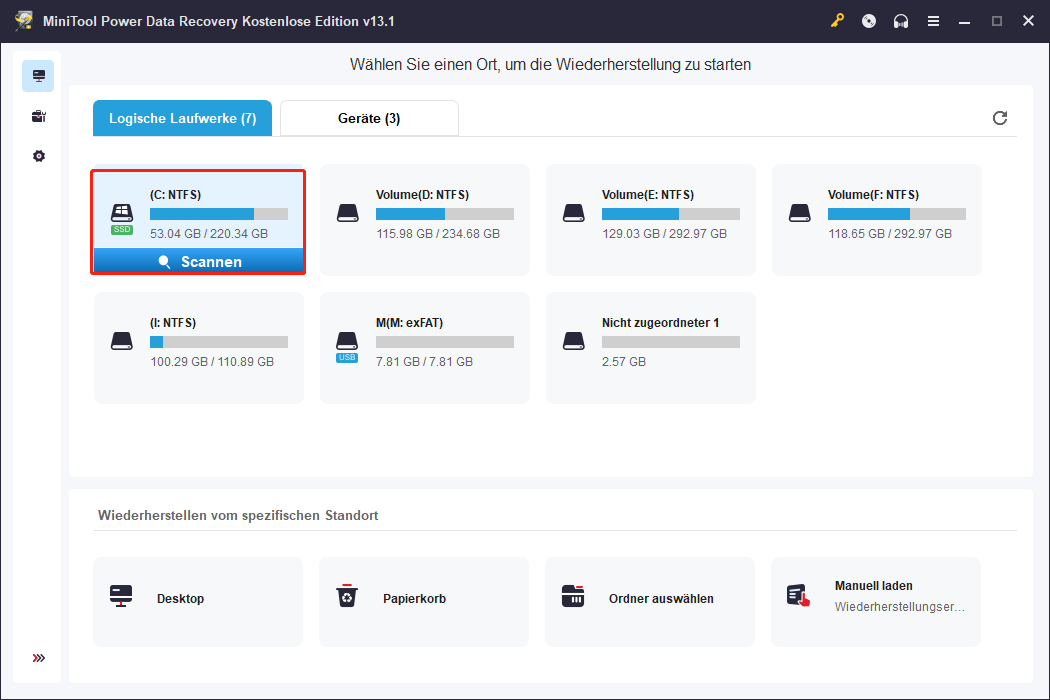Select the Volume(D: NTFS) drive icon

point(348,213)
